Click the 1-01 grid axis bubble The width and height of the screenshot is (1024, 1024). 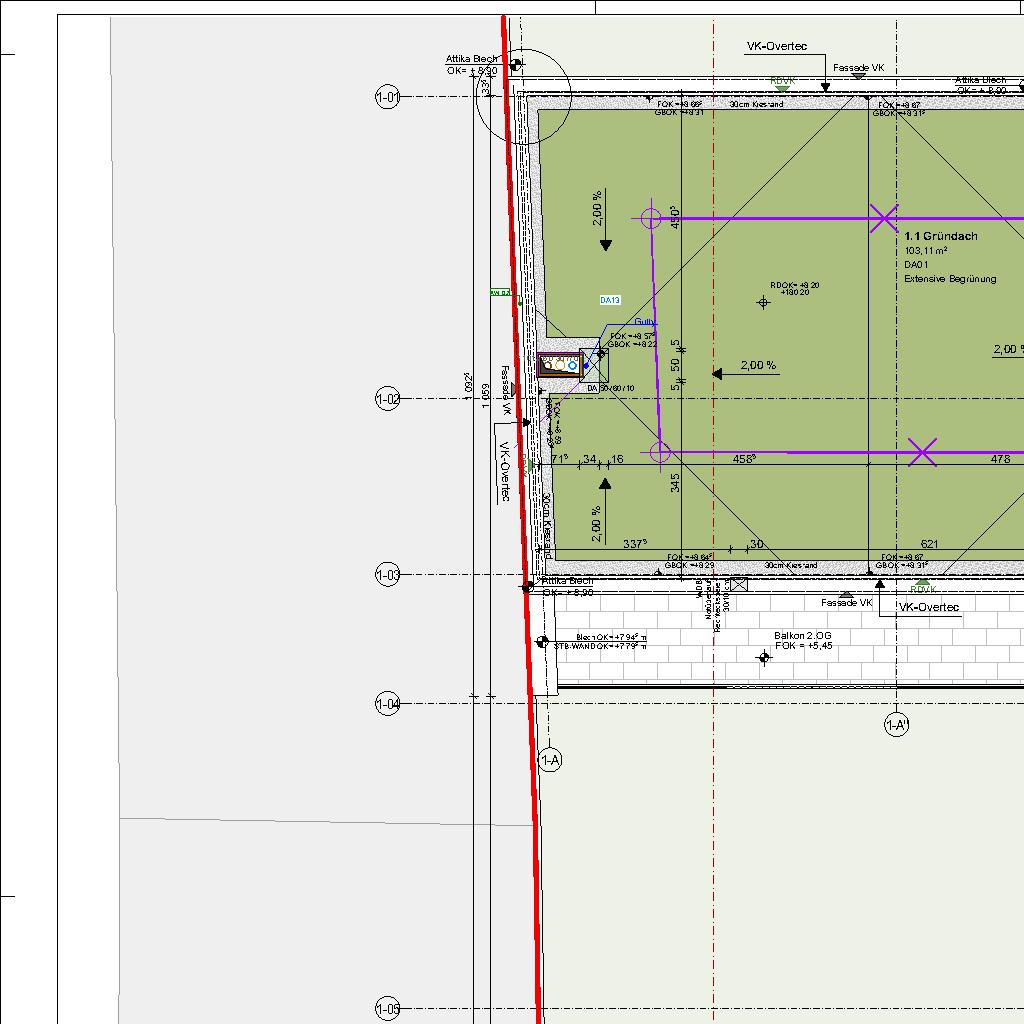click(x=387, y=97)
